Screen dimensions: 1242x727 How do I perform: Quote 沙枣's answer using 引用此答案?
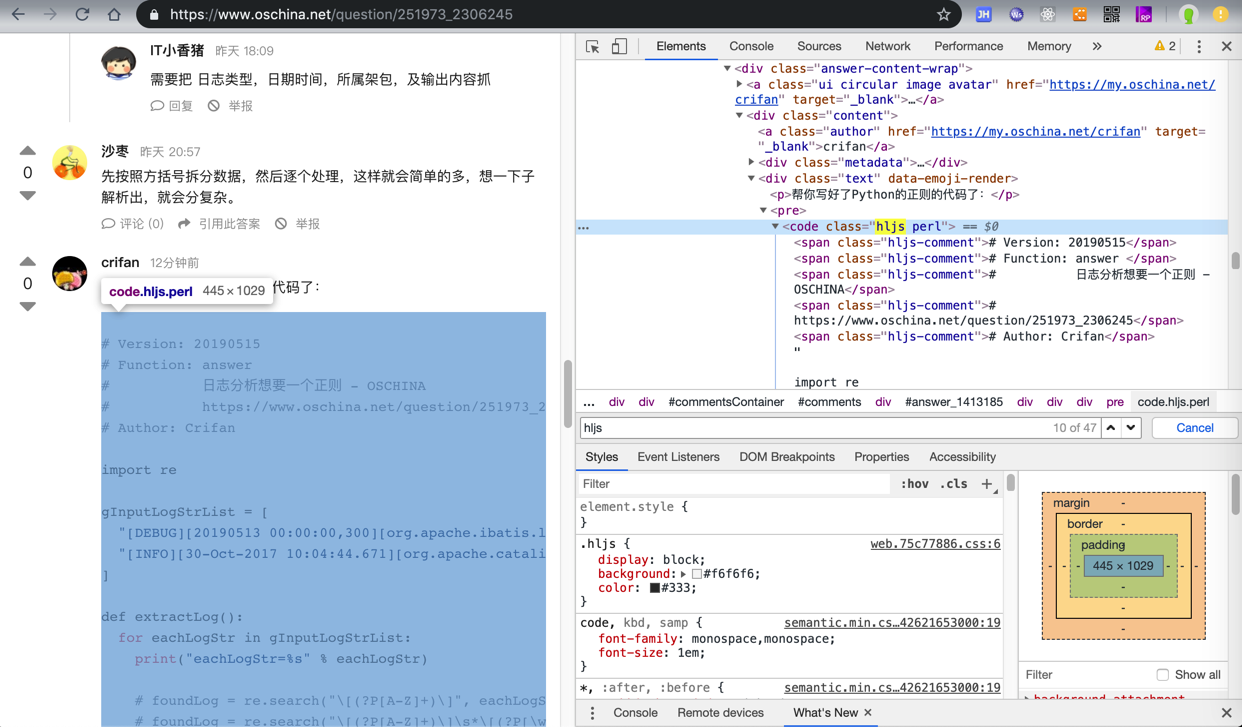tap(219, 224)
